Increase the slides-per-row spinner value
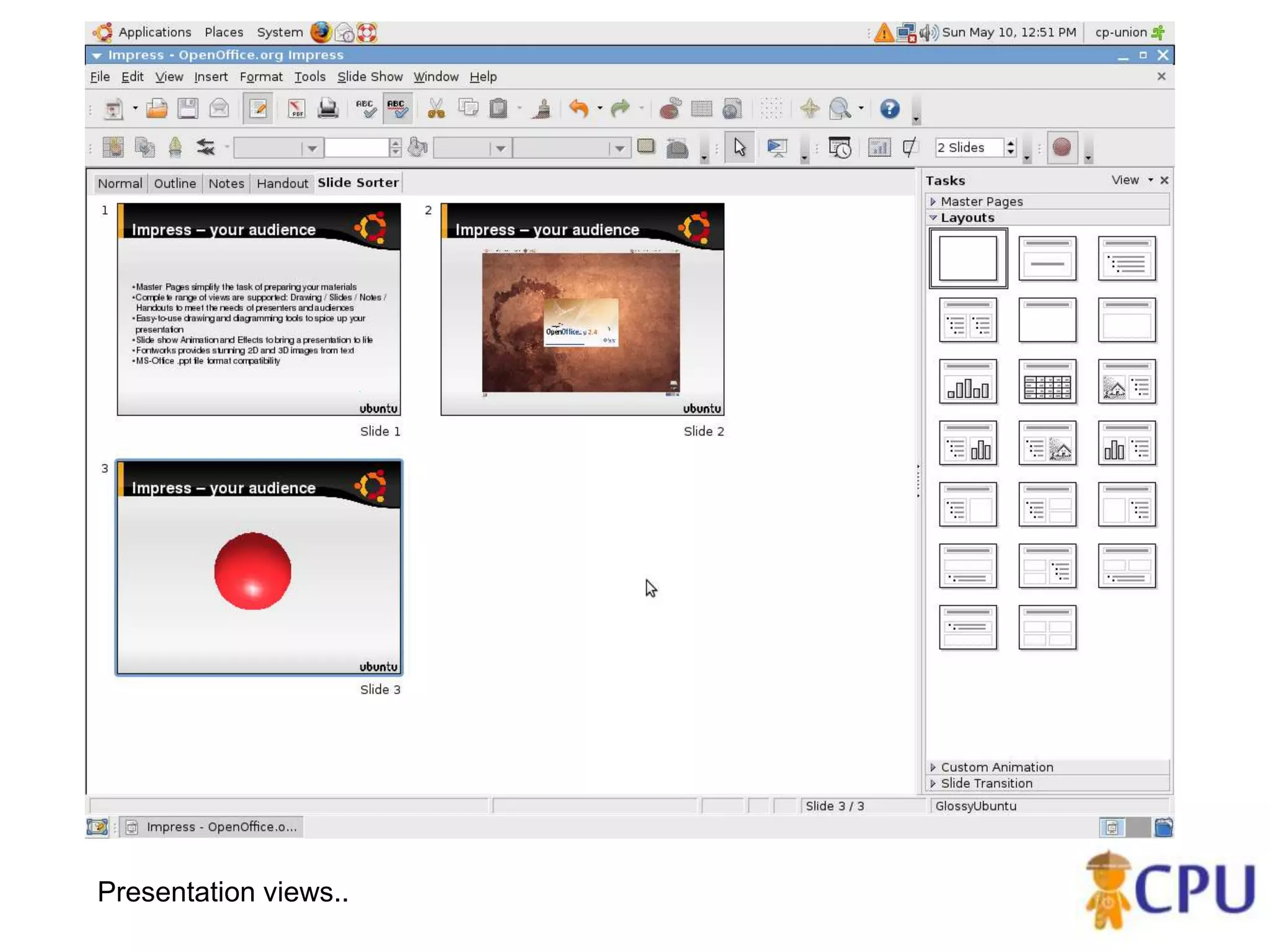The height and width of the screenshot is (952, 1270). point(1011,143)
